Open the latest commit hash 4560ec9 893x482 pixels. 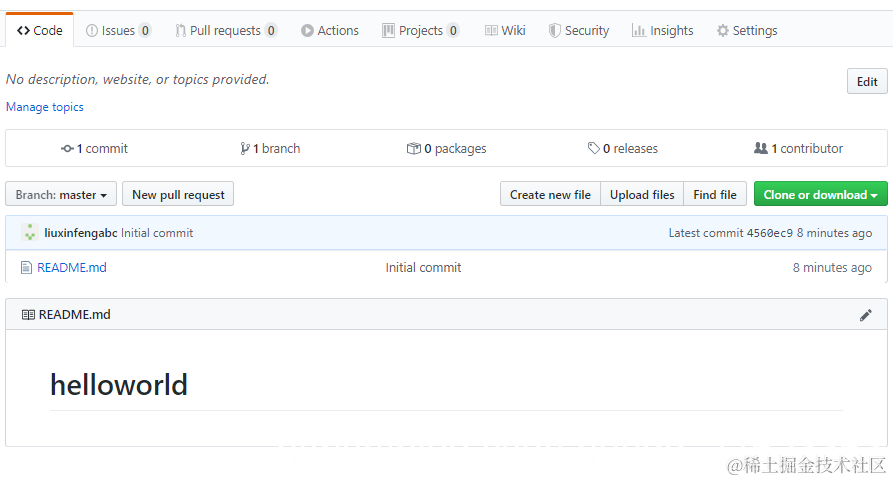point(769,233)
